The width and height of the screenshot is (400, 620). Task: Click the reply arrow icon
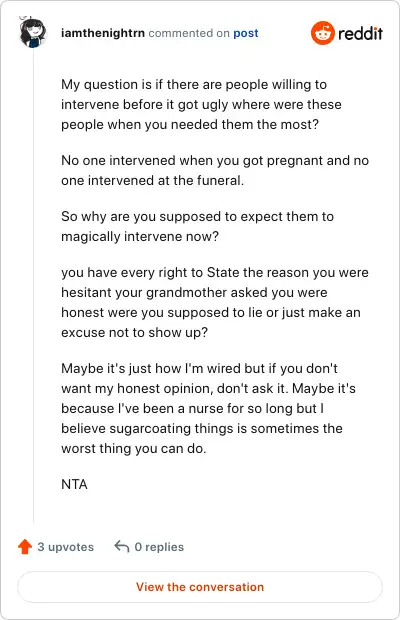point(122,546)
